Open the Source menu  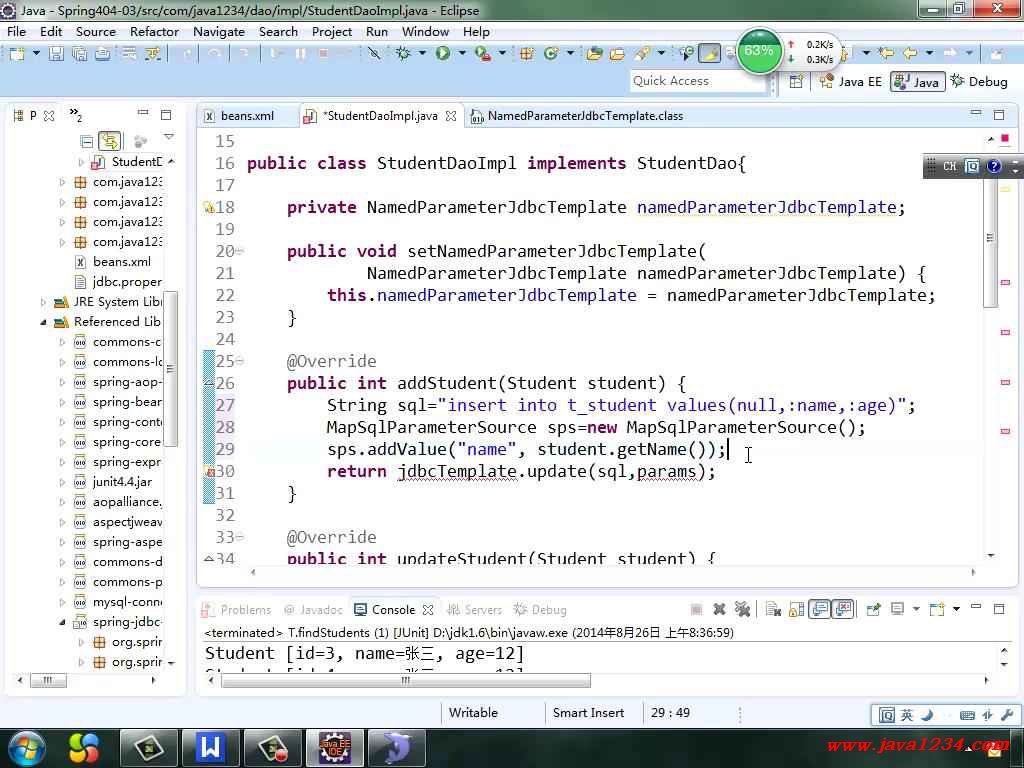coord(95,31)
